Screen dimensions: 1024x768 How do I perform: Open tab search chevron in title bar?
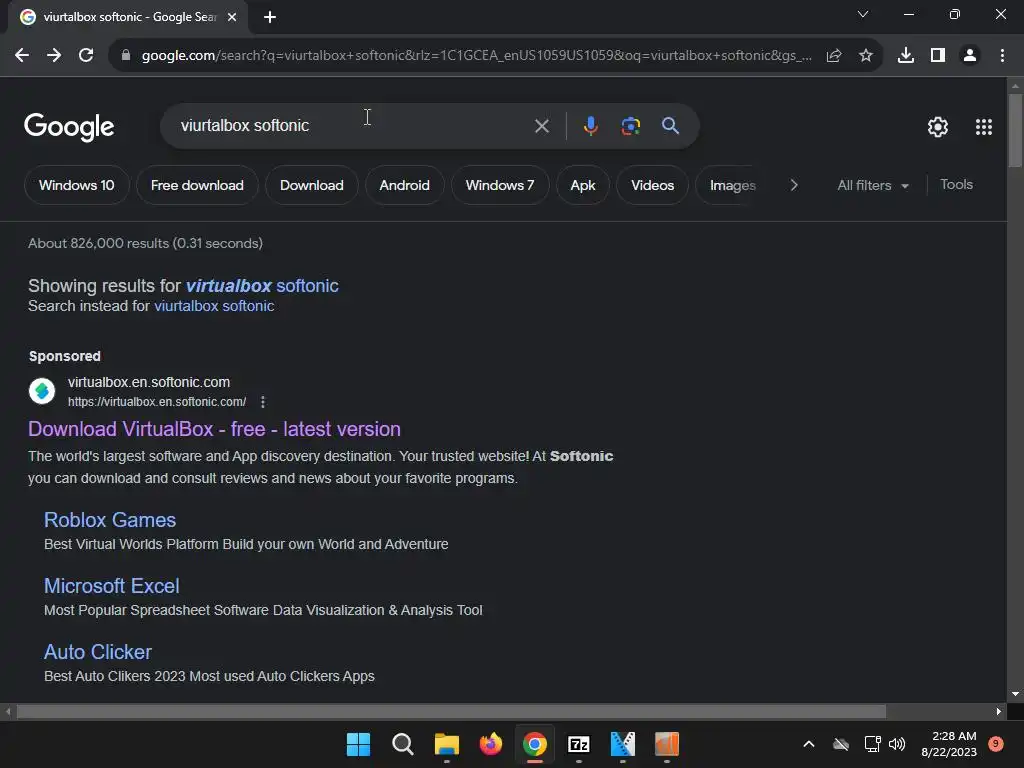pyautogui.click(x=863, y=14)
